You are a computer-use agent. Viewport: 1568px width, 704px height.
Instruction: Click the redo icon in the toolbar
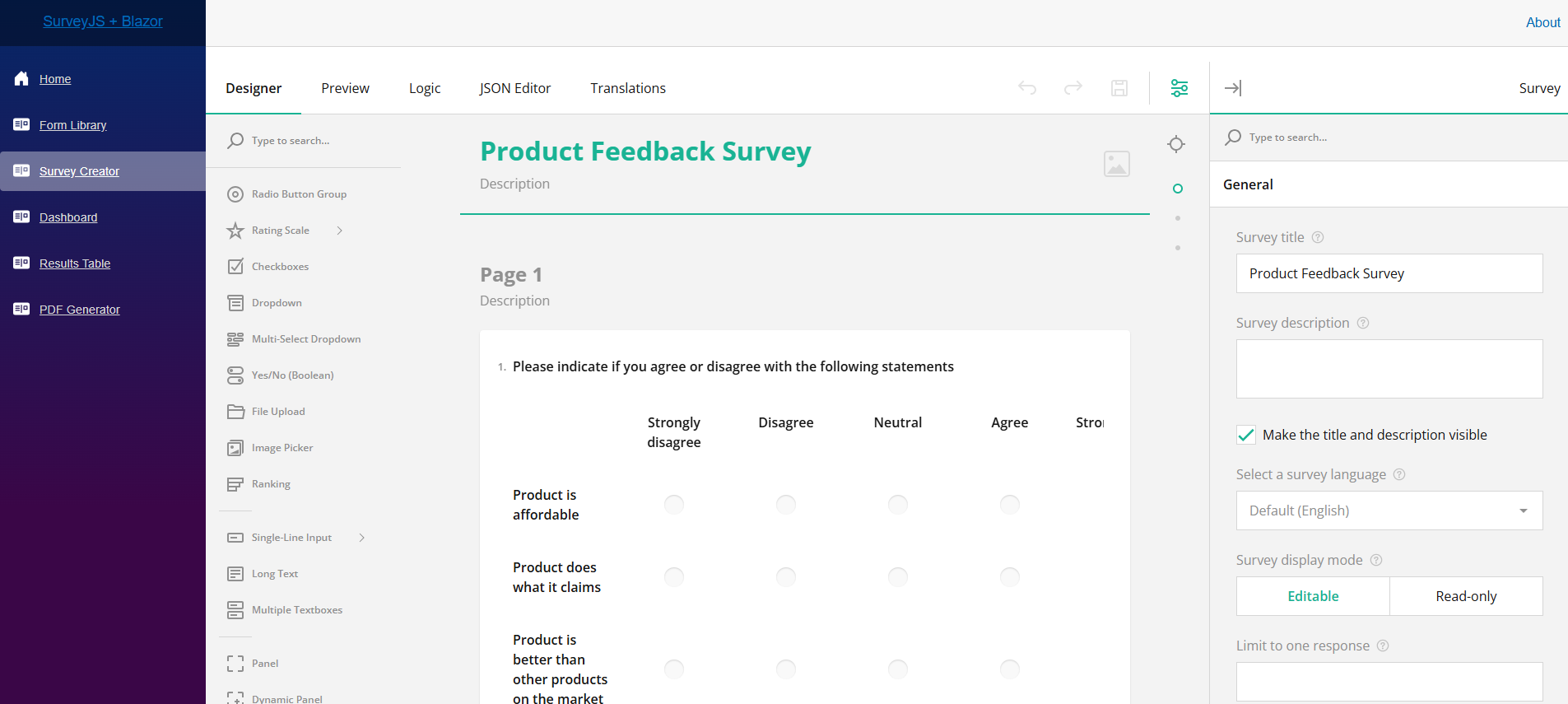coord(1072,88)
